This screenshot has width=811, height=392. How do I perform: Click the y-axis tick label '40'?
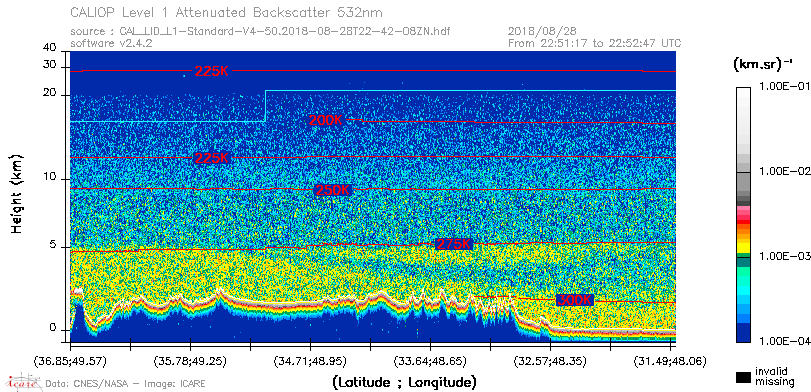50,48
